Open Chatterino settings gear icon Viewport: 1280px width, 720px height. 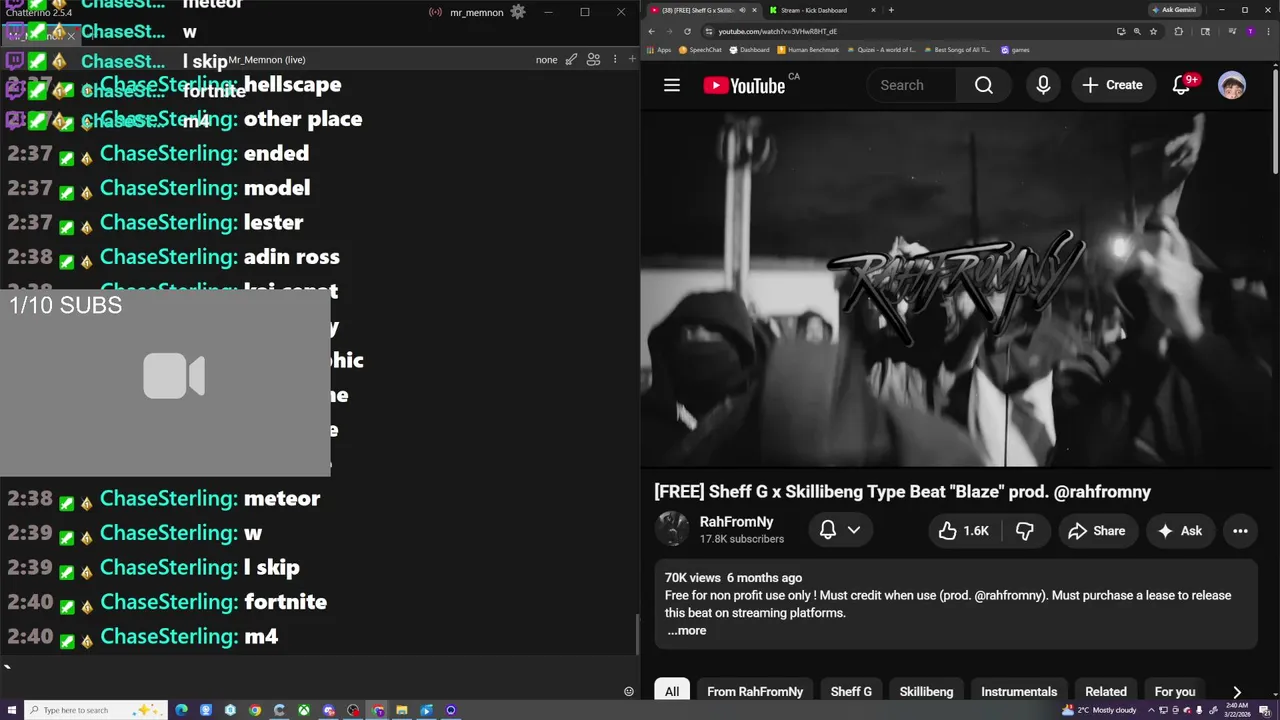pyautogui.click(x=517, y=12)
